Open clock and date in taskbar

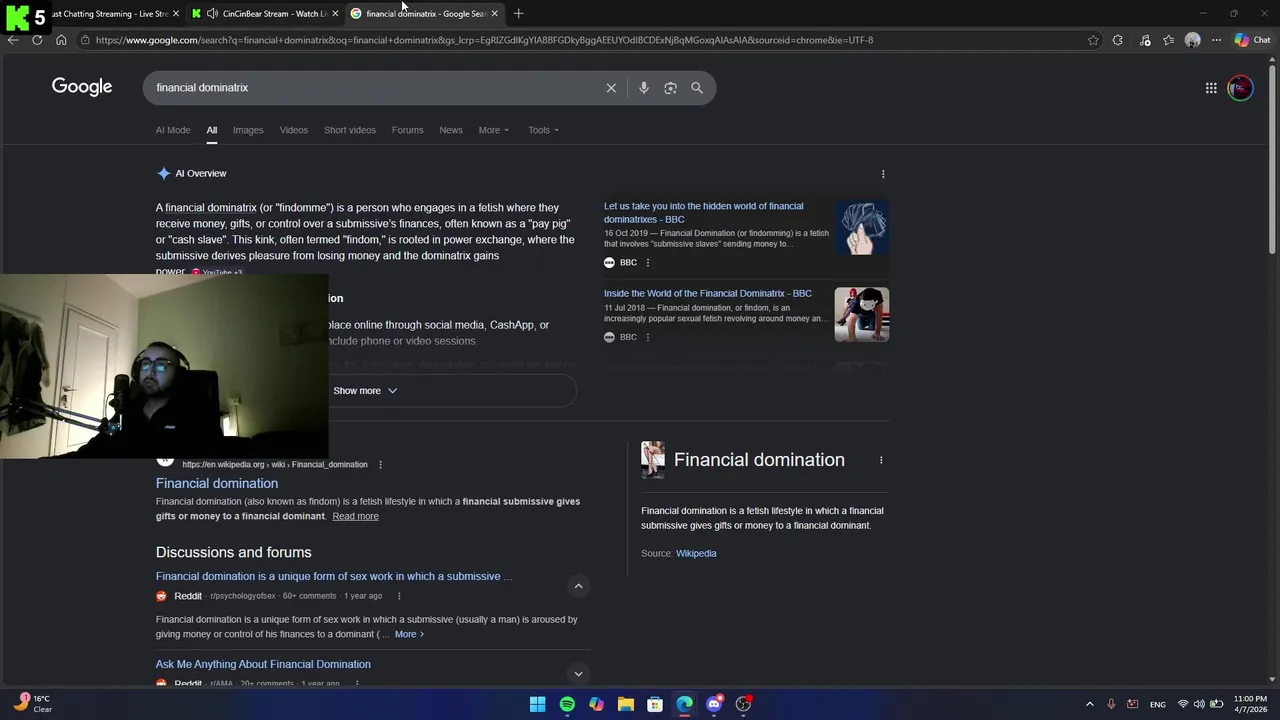pyautogui.click(x=1250, y=704)
